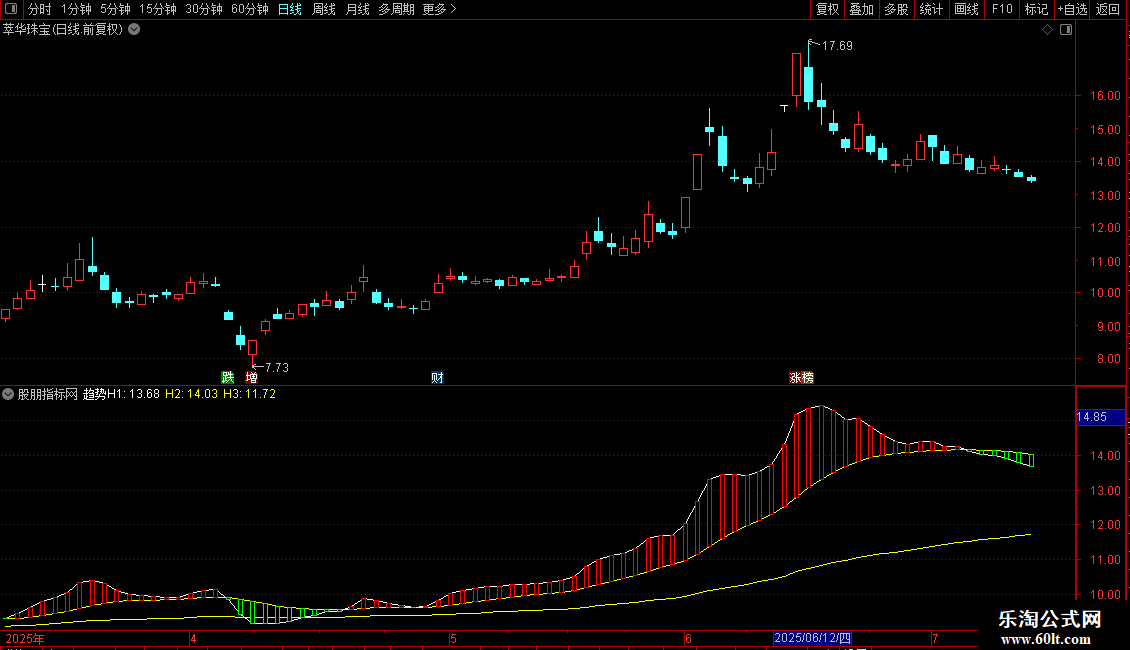This screenshot has height=650, width=1130.
Task: Add stock via +自选 button
Action: (1072, 9)
